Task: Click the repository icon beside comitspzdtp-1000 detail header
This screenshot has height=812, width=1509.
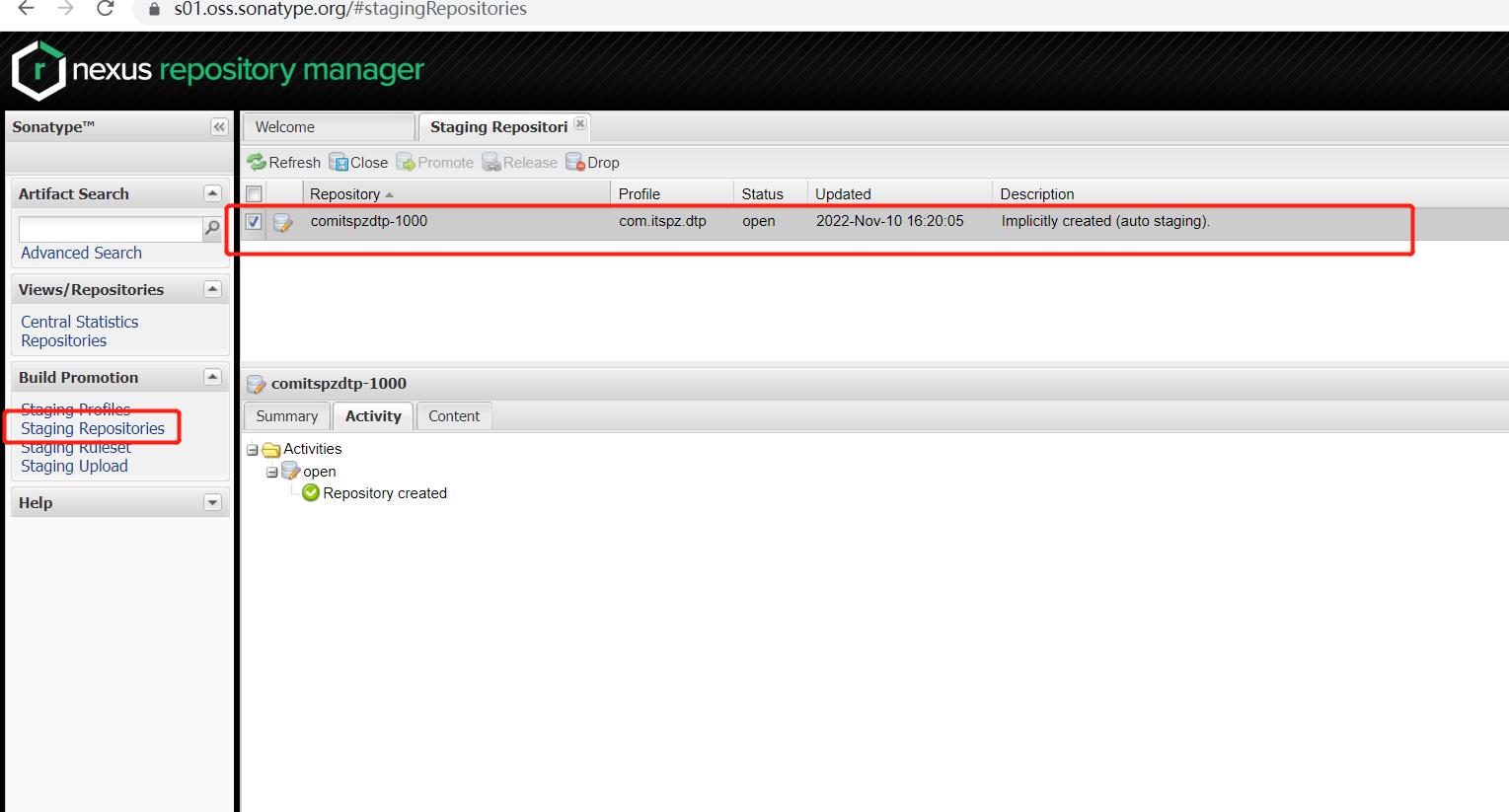Action: pyautogui.click(x=256, y=384)
